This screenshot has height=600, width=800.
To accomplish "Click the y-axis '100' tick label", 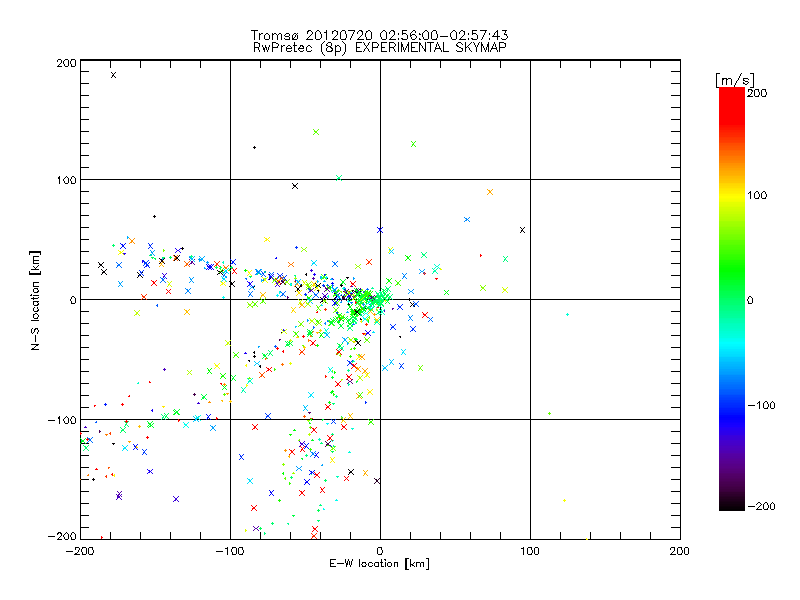I will tap(66, 180).
